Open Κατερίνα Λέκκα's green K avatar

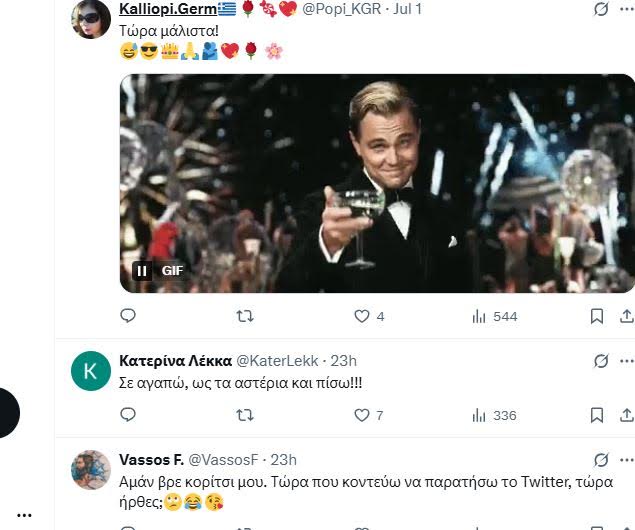coord(91,371)
